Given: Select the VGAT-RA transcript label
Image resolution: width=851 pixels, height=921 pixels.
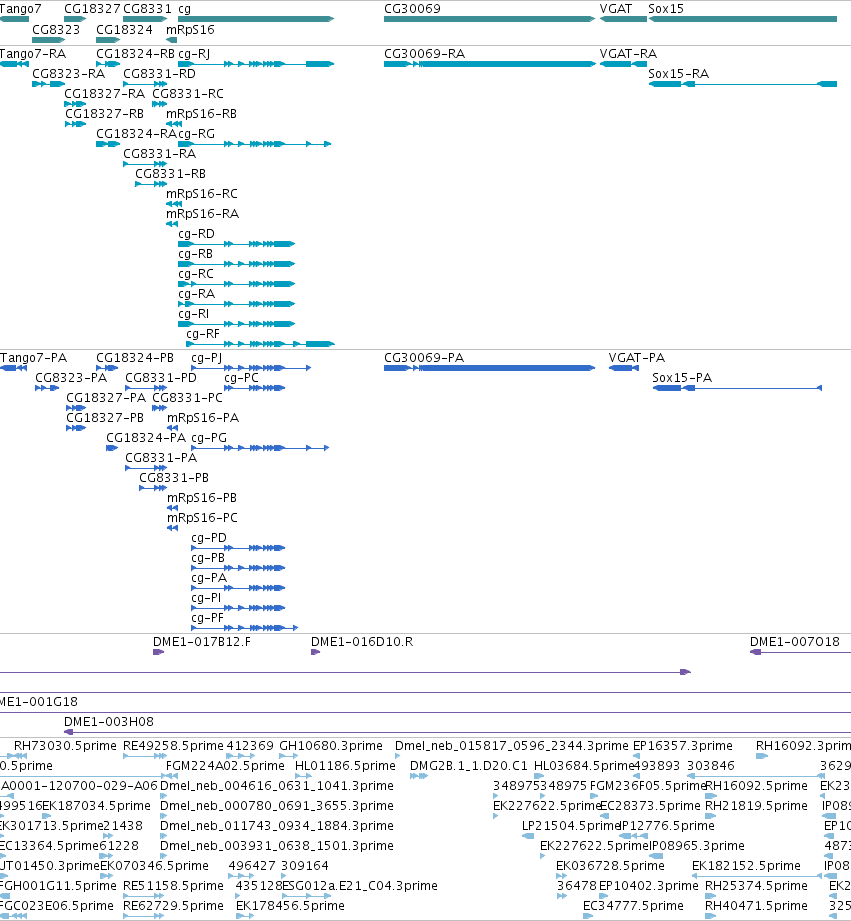Looking at the screenshot, I should (x=628, y=54).
